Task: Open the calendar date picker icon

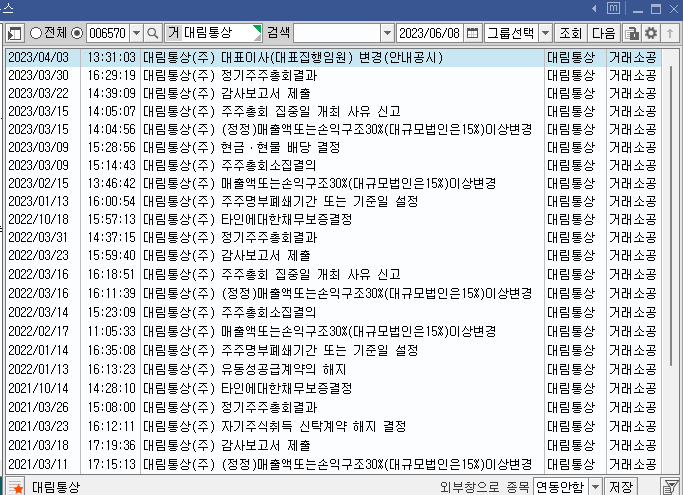Action: pyautogui.click(x=472, y=33)
